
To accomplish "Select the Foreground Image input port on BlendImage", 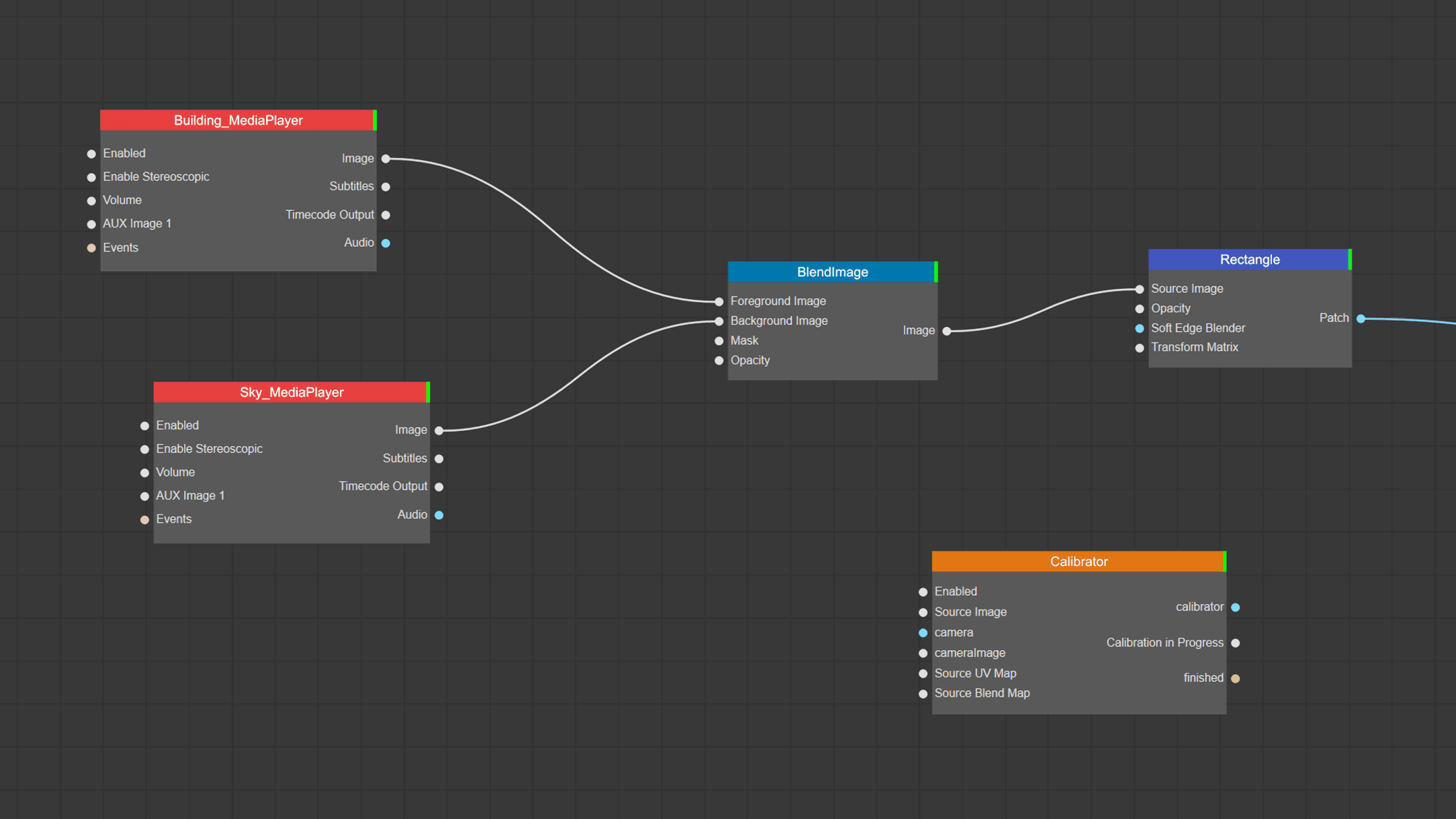I will coord(719,301).
